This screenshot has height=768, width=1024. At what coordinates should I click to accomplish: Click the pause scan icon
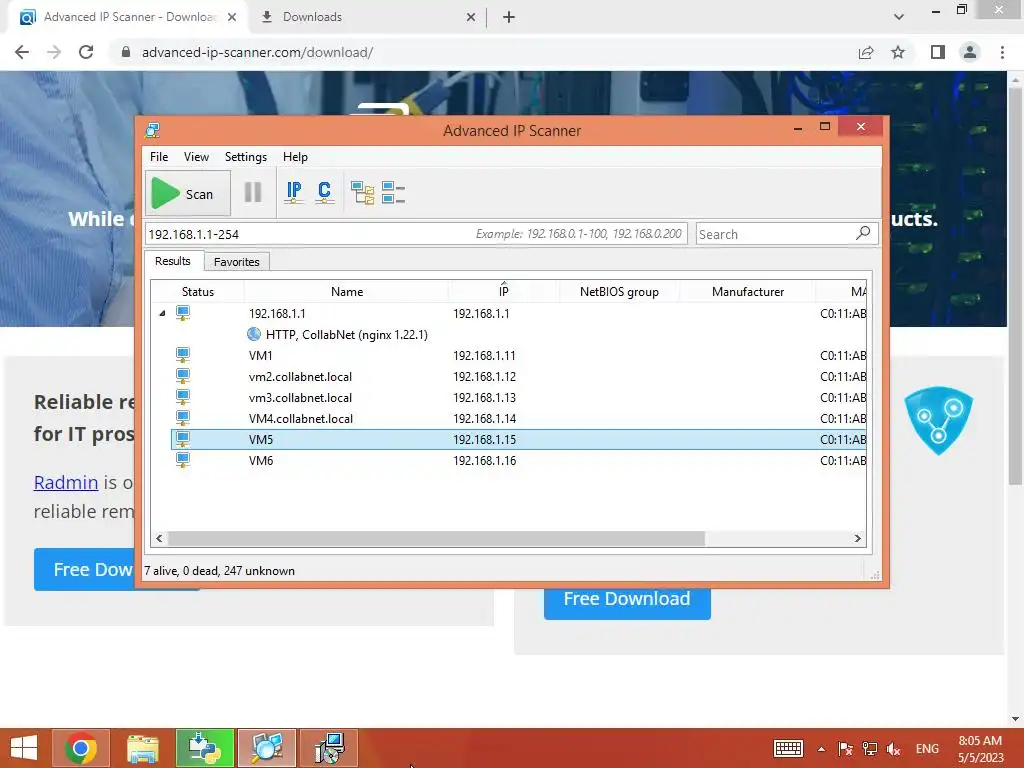point(253,193)
